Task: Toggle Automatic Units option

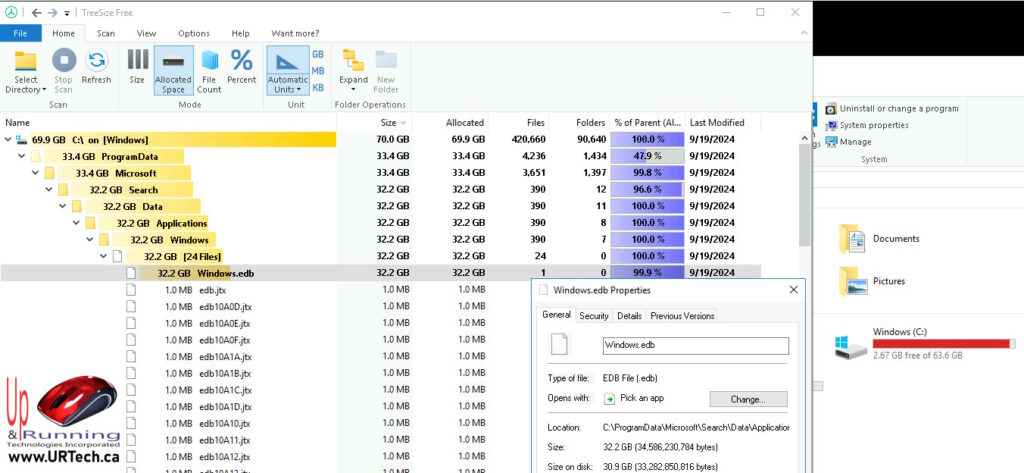Action: tap(288, 62)
